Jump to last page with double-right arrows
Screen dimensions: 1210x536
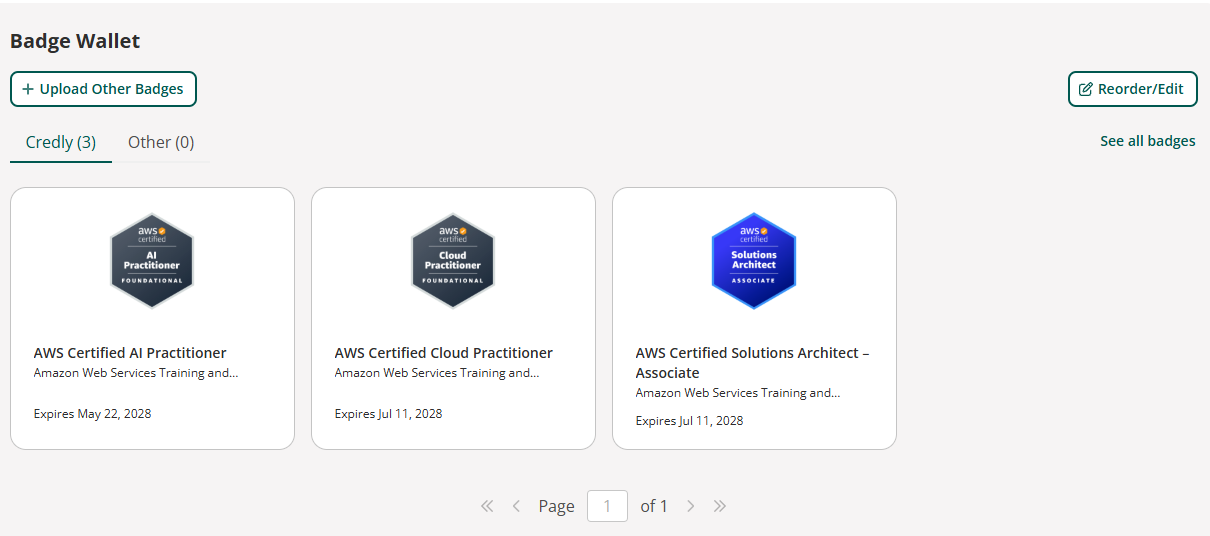click(x=719, y=506)
